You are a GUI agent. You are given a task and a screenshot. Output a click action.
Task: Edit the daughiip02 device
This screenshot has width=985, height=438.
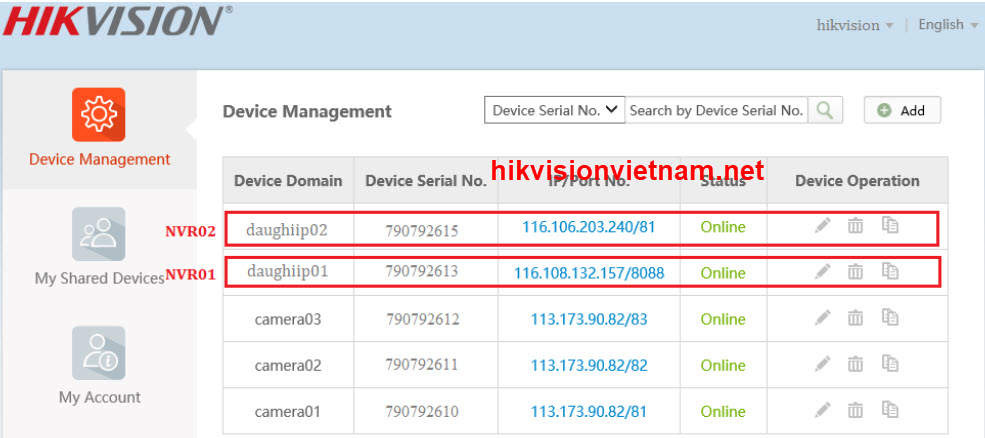pyautogui.click(x=822, y=225)
